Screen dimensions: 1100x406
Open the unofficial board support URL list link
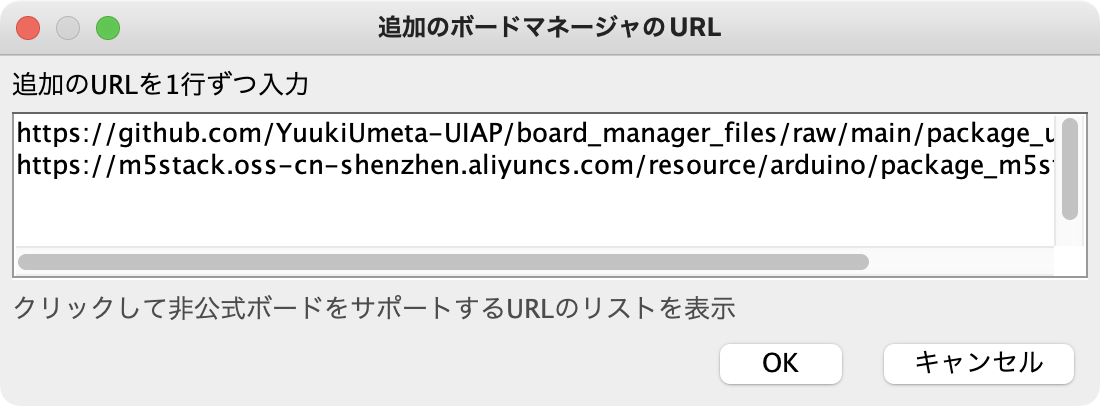point(374,309)
